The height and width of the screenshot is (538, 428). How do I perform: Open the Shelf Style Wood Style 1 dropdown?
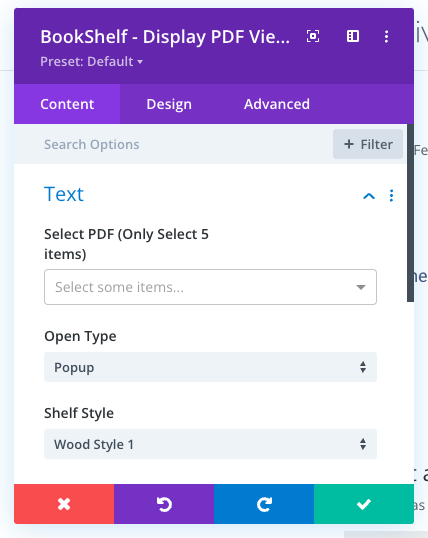tap(210, 444)
